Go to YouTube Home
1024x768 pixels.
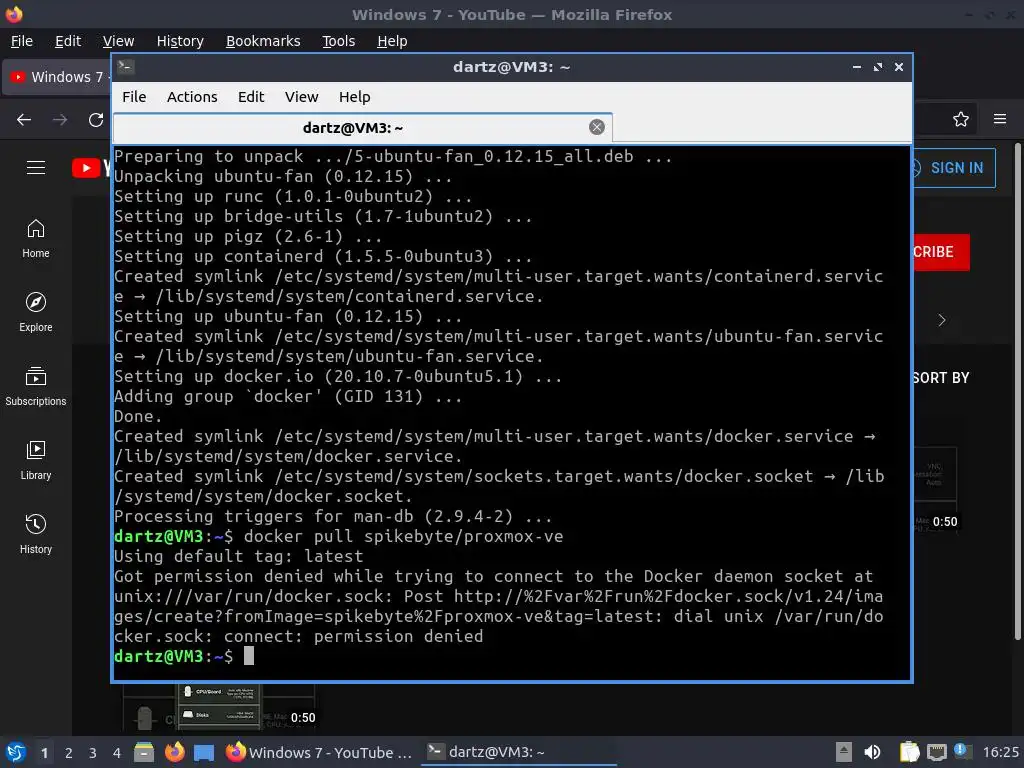(x=36, y=239)
